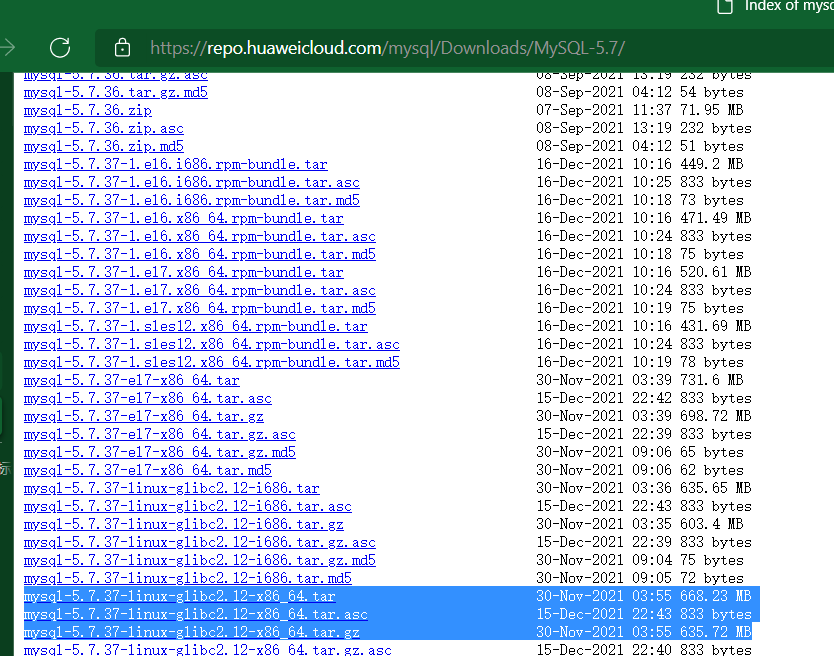Click the '54 bytes' size text
The image size is (834, 656).
[x=712, y=93]
